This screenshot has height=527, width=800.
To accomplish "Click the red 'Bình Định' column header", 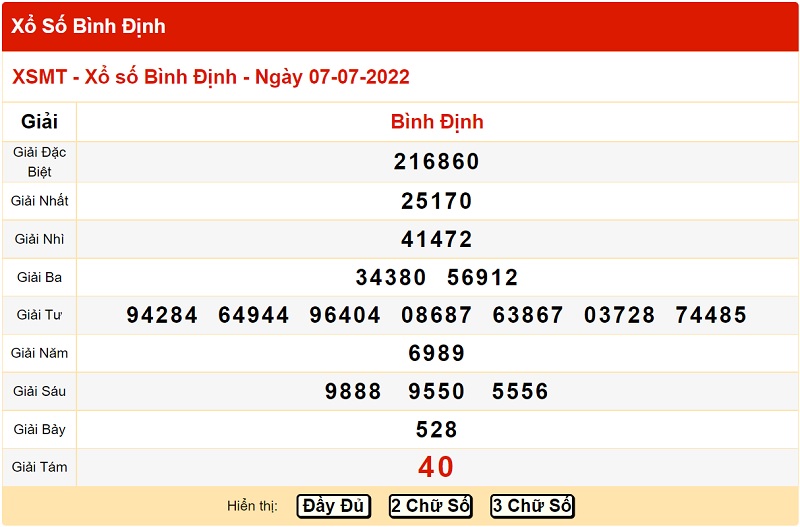I will click(437, 122).
